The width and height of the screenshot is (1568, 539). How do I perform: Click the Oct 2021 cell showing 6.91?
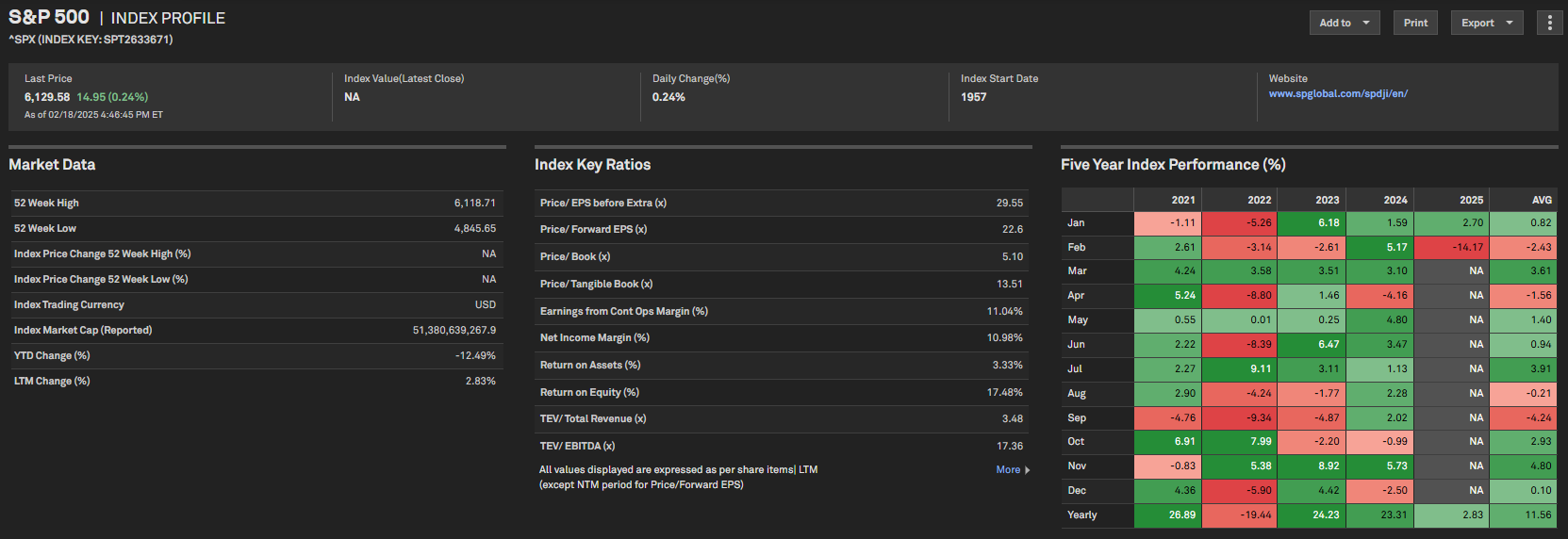click(x=1168, y=442)
